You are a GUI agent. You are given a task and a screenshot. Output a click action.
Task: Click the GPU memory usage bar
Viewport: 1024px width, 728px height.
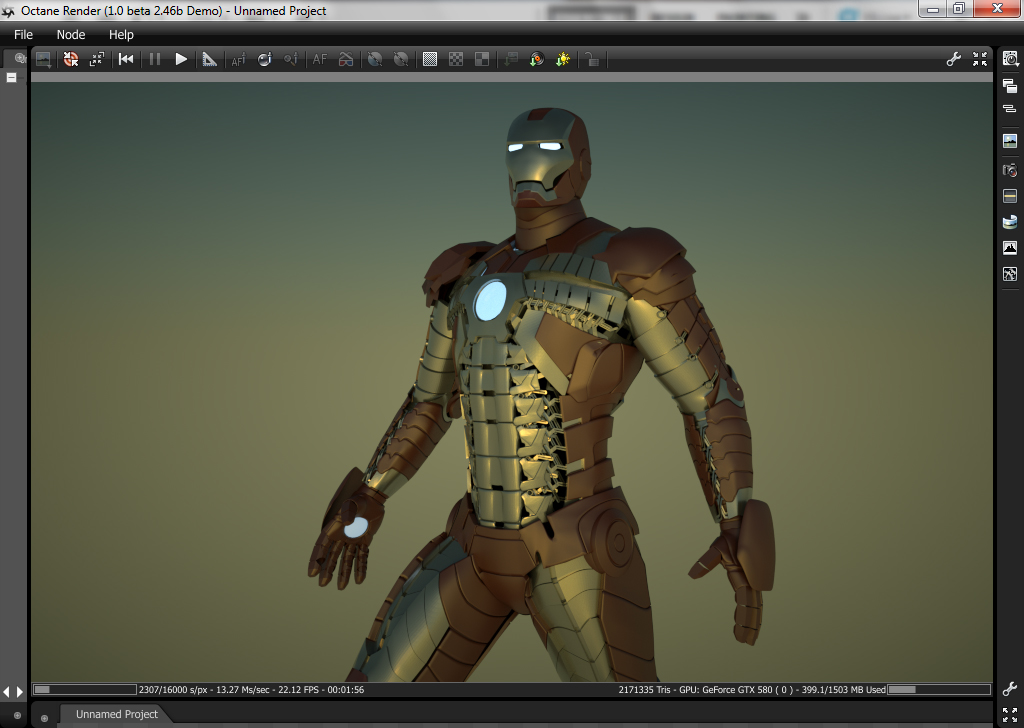point(939,689)
